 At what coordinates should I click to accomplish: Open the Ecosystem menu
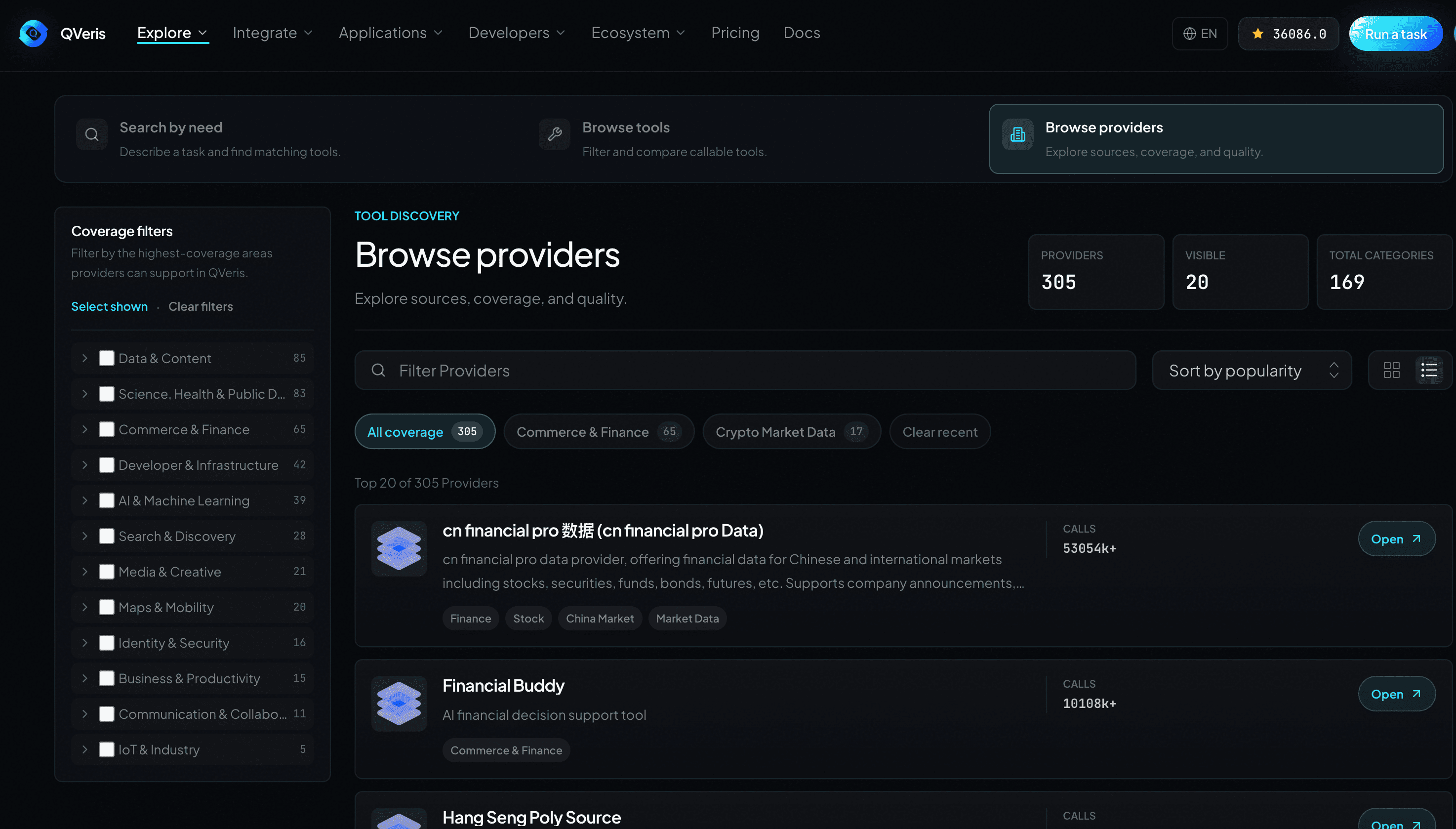click(x=638, y=33)
